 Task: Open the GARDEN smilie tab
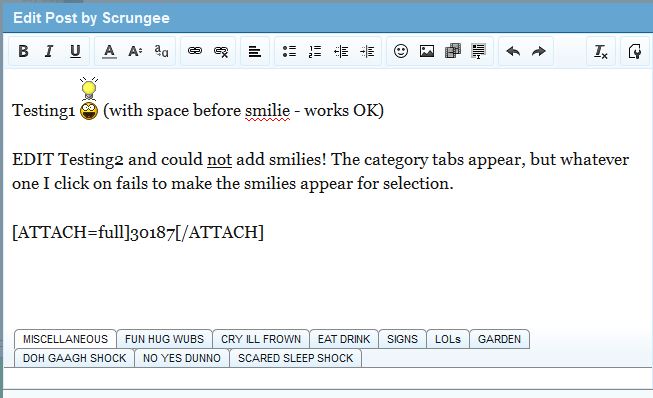click(499, 339)
